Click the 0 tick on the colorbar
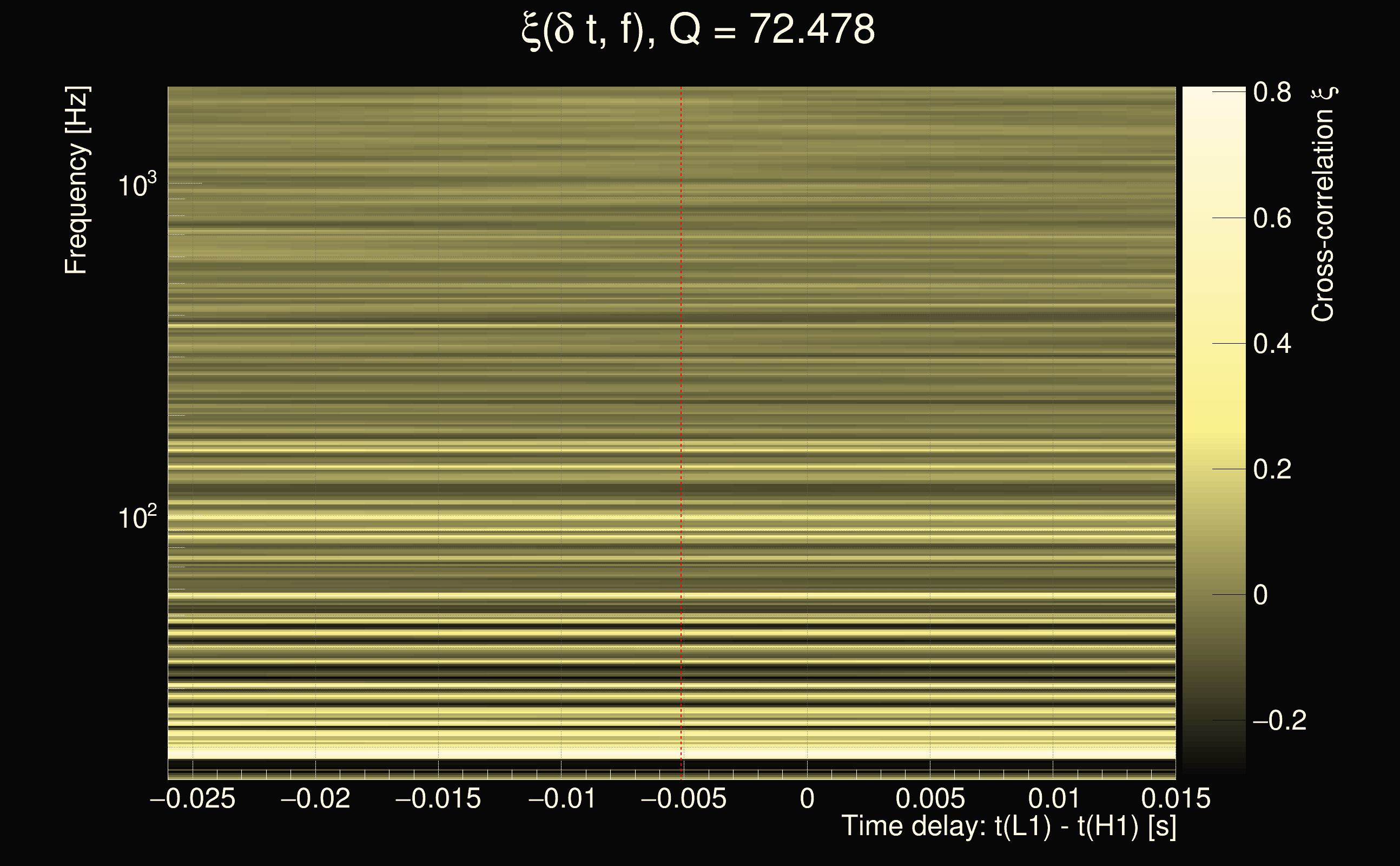This screenshot has height=866, width=1400. click(x=1260, y=595)
